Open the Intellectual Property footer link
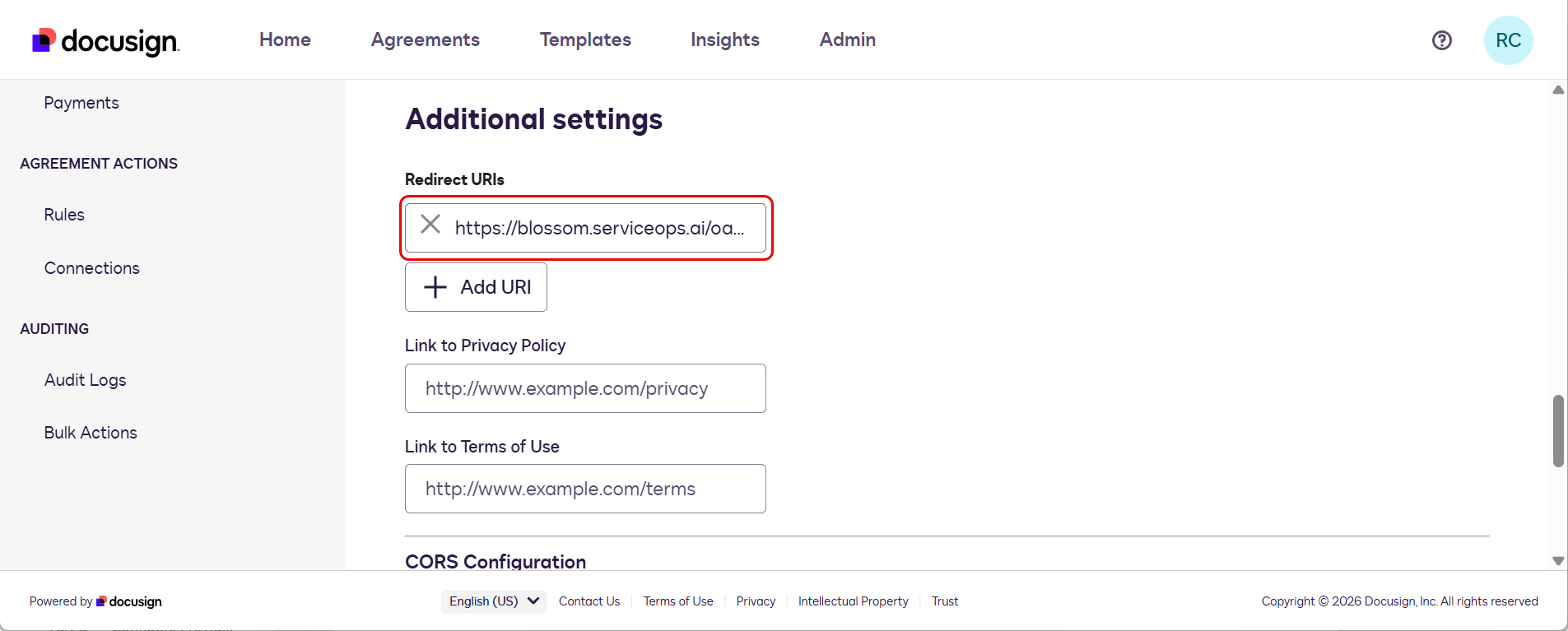Image resolution: width=1568 pixels, height=631 pixels. (x=853, y=601)
